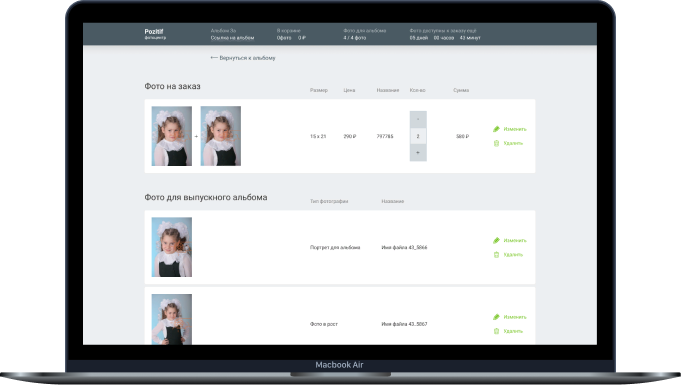Open the Pozitif logo home link
681x385 pixels.
click(x=155, y=33)
